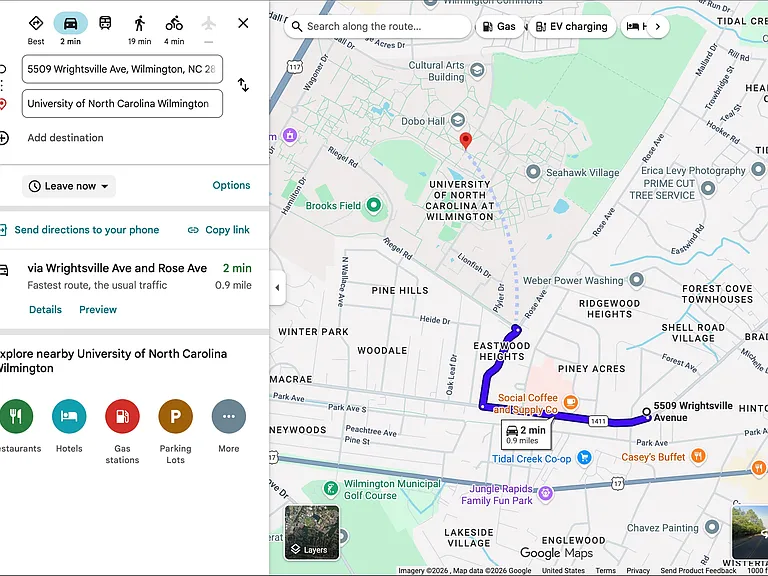768x576 pixels.
Task: Reverse starting point and destination
Action: click(x=243, y=85)
